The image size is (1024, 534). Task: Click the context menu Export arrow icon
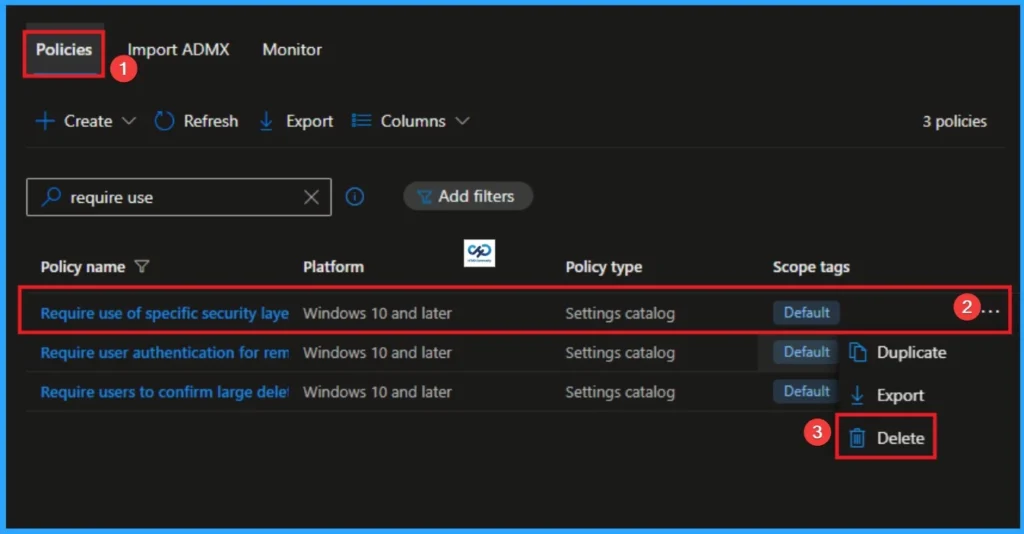coord(857,396)
